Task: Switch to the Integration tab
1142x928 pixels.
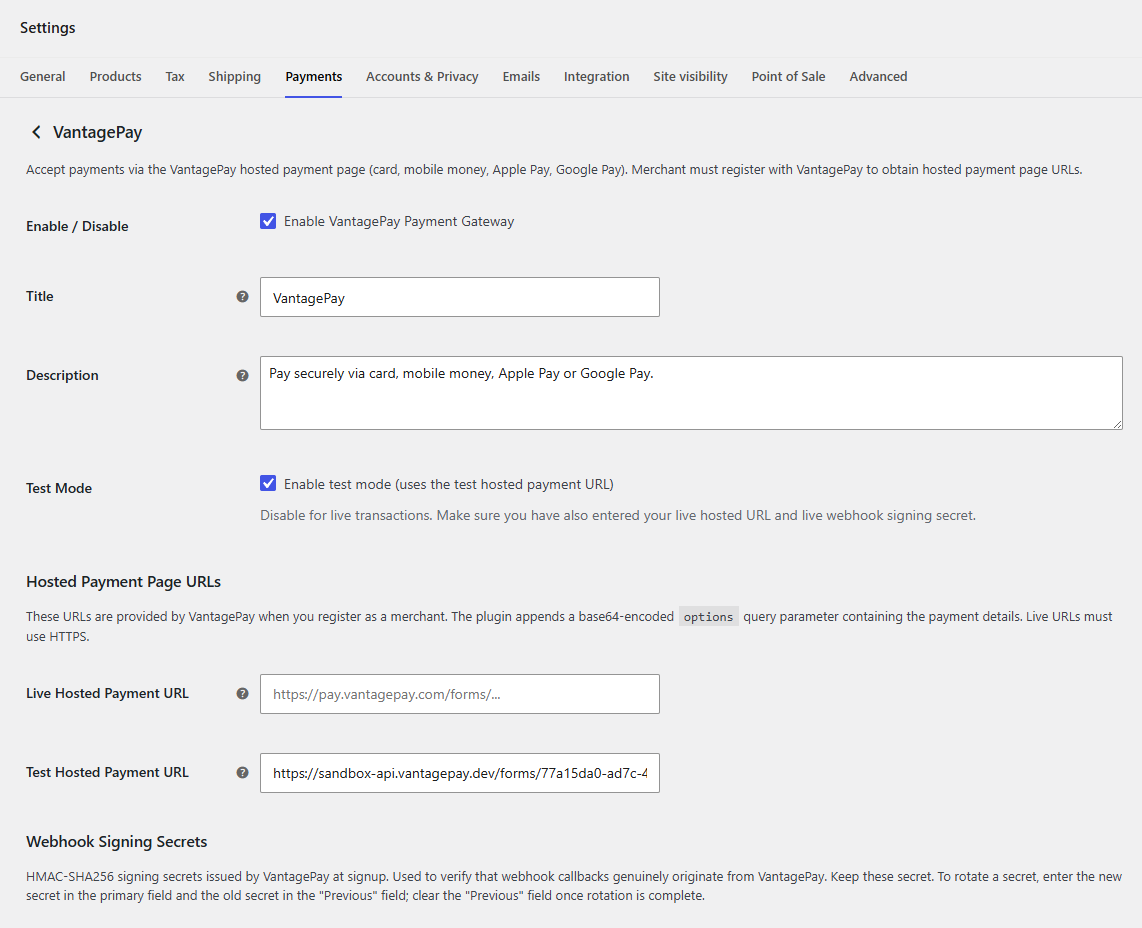Action: pos(596,76)
